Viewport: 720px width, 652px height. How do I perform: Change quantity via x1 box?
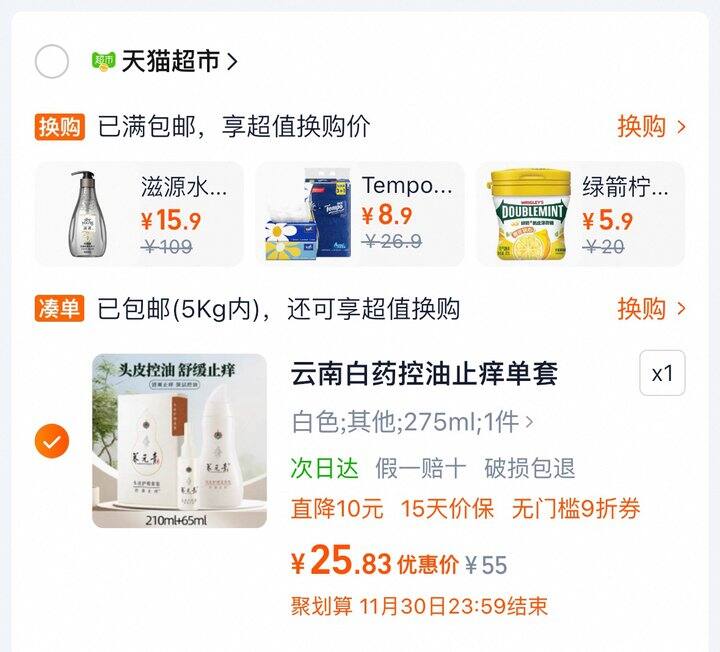click(x=662, y=373)
